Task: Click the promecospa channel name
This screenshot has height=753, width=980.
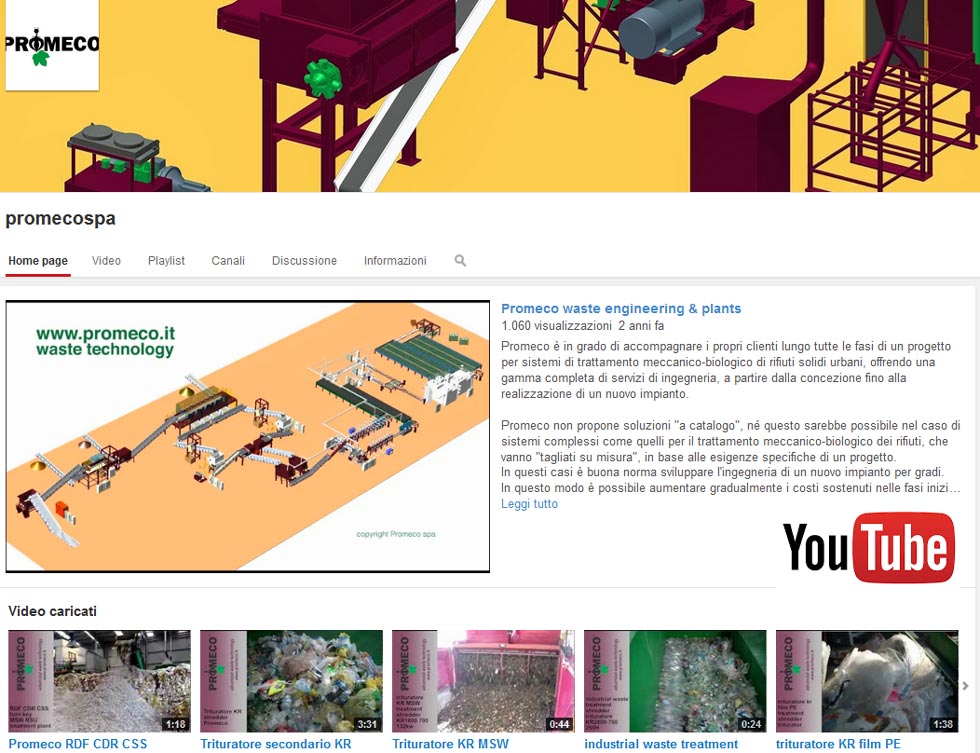Action: (61, 218)
